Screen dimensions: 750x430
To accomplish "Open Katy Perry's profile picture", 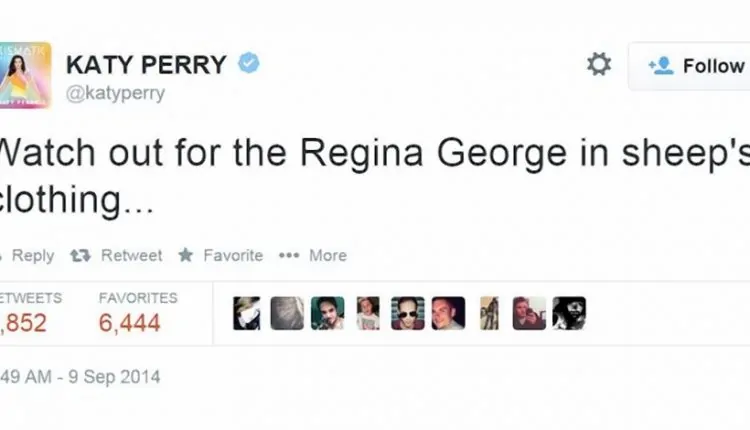I will click(x=25, y=75).
